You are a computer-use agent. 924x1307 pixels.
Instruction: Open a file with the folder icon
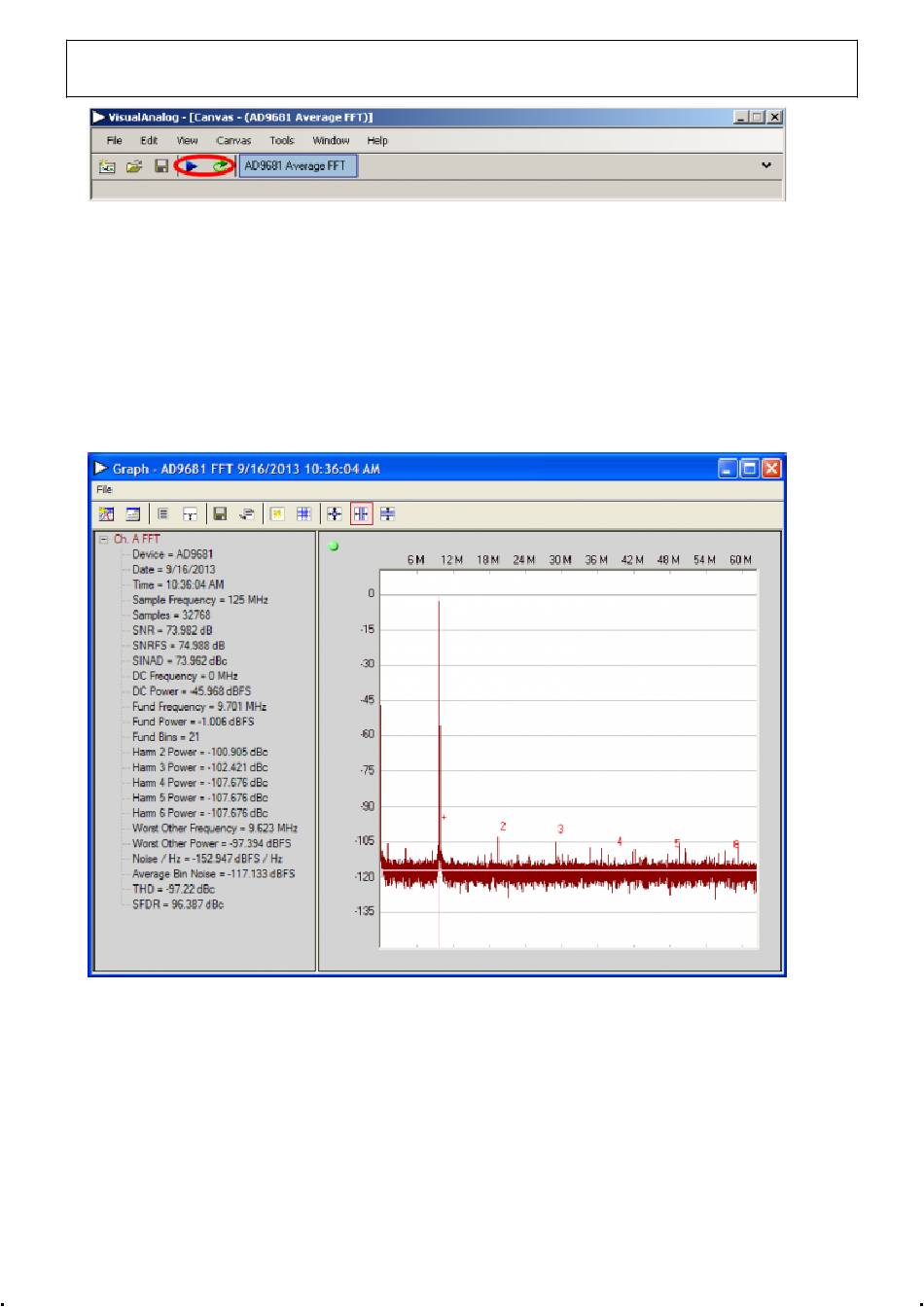point(134,166)
